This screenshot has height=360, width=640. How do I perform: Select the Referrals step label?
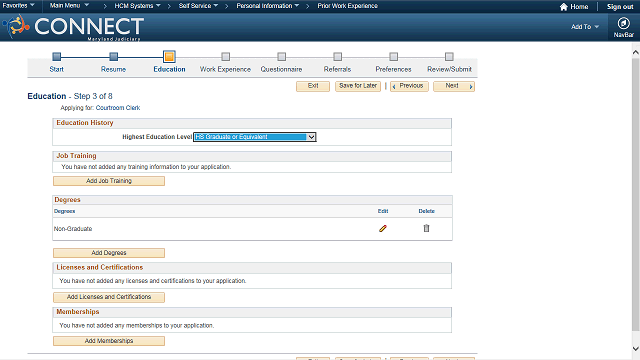coord(338,69)
